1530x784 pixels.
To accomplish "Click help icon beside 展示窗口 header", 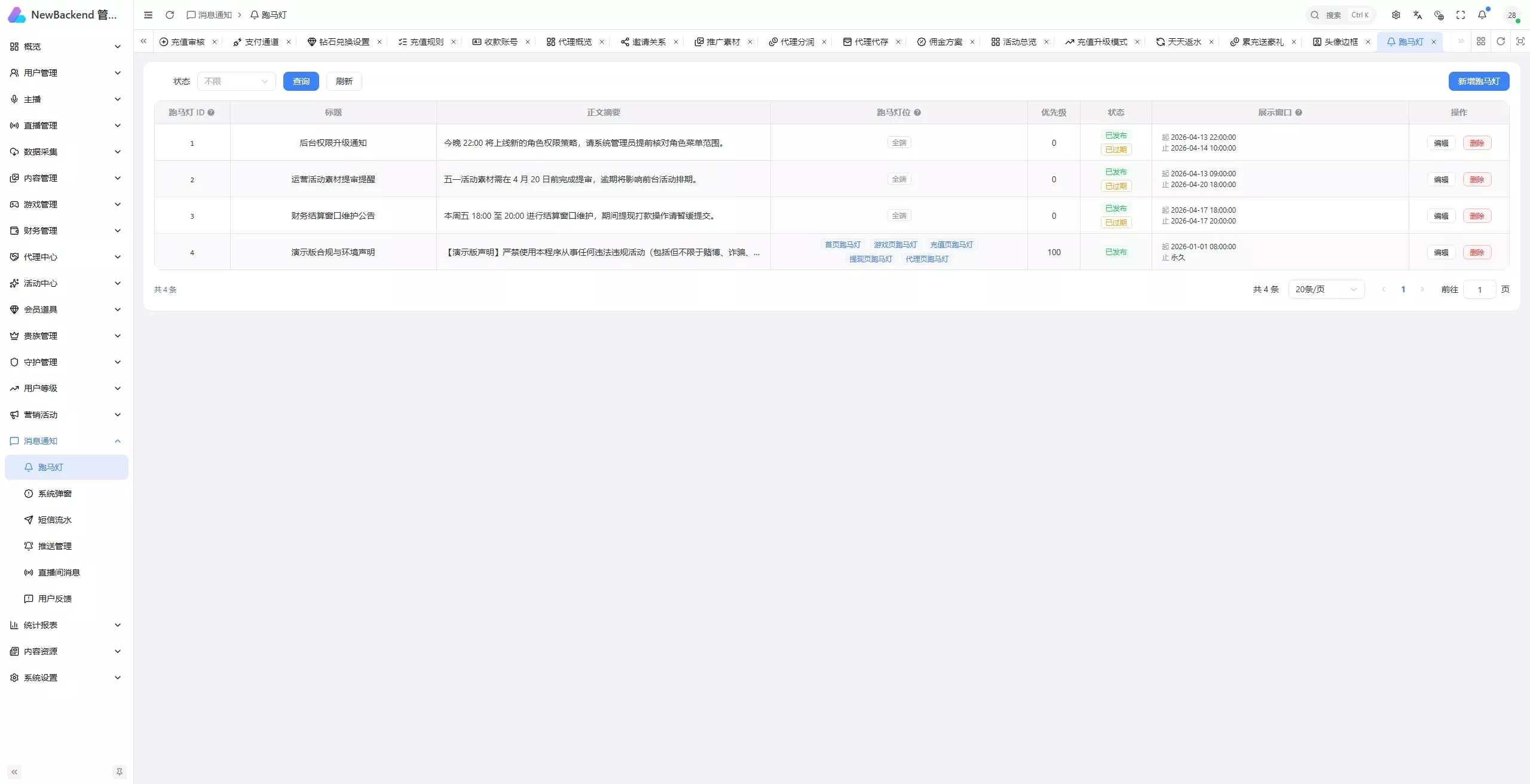I will (1299, 112).
